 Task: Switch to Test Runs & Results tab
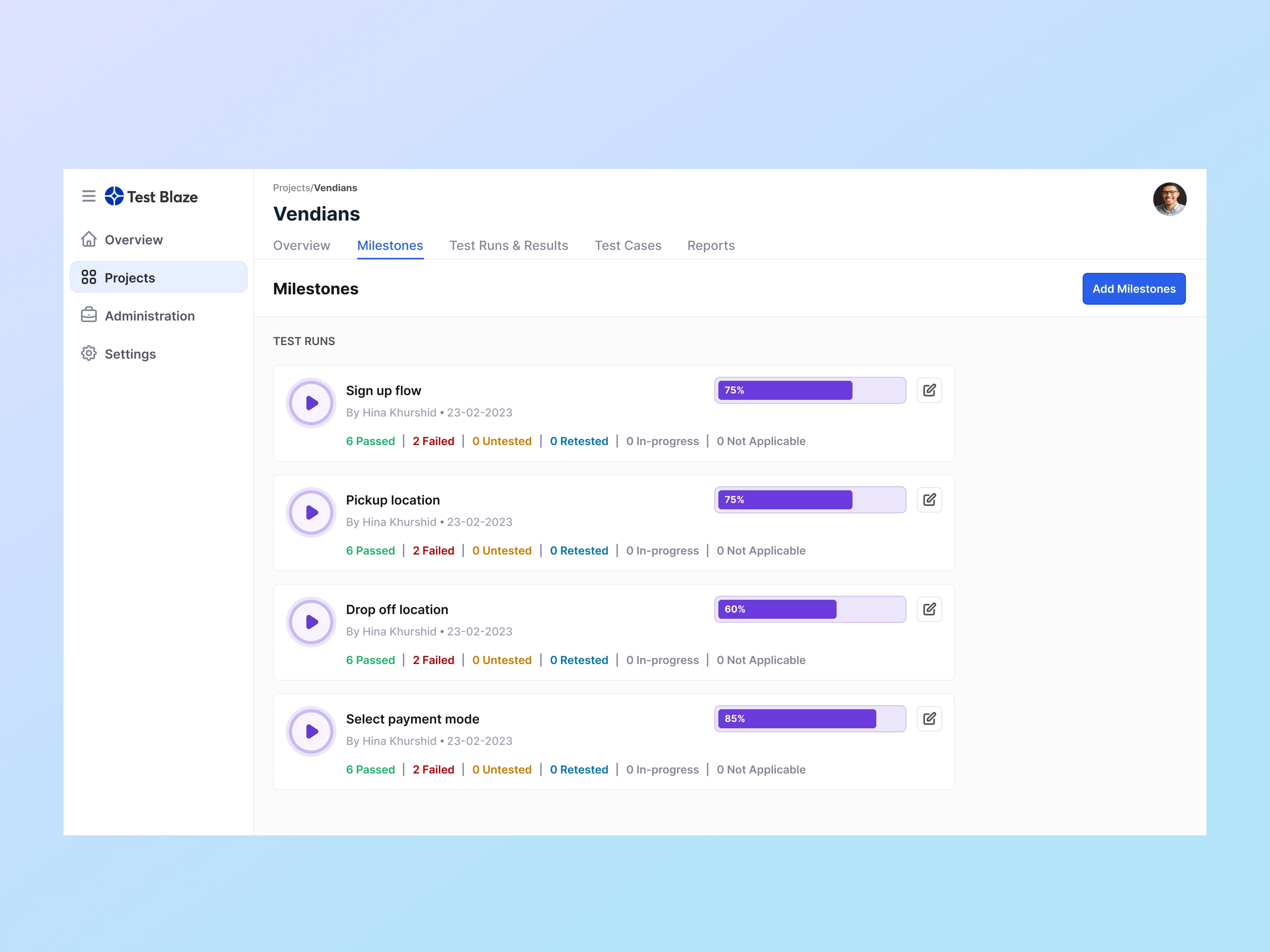click(509, 246)
